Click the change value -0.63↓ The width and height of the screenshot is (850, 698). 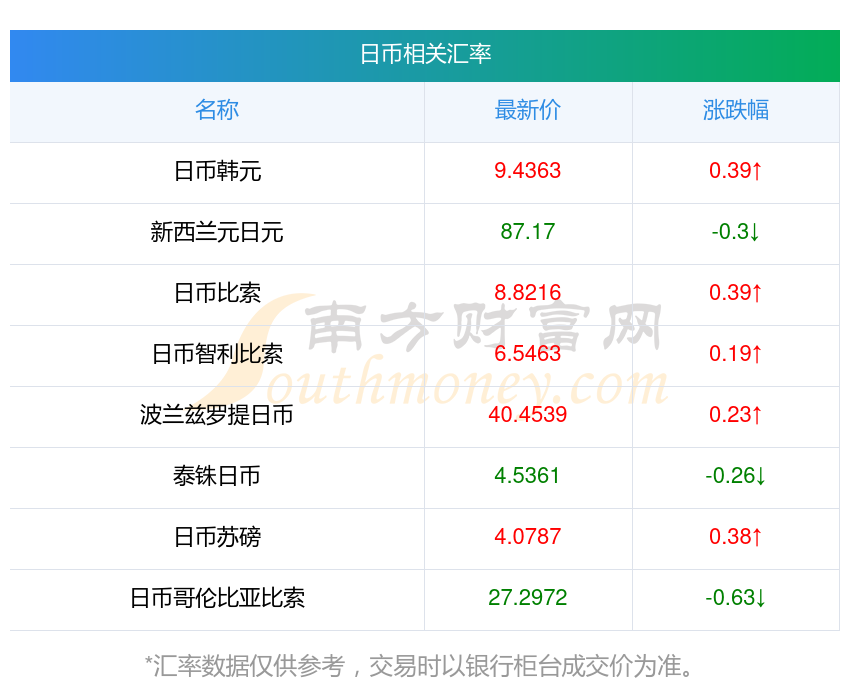pos(736,597)
